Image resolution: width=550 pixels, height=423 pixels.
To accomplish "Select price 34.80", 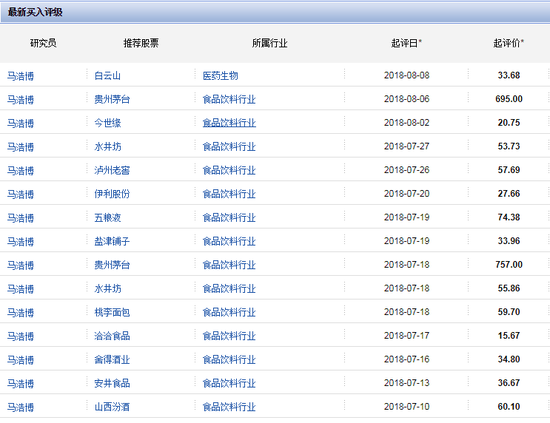I will [x=509, y=360].
